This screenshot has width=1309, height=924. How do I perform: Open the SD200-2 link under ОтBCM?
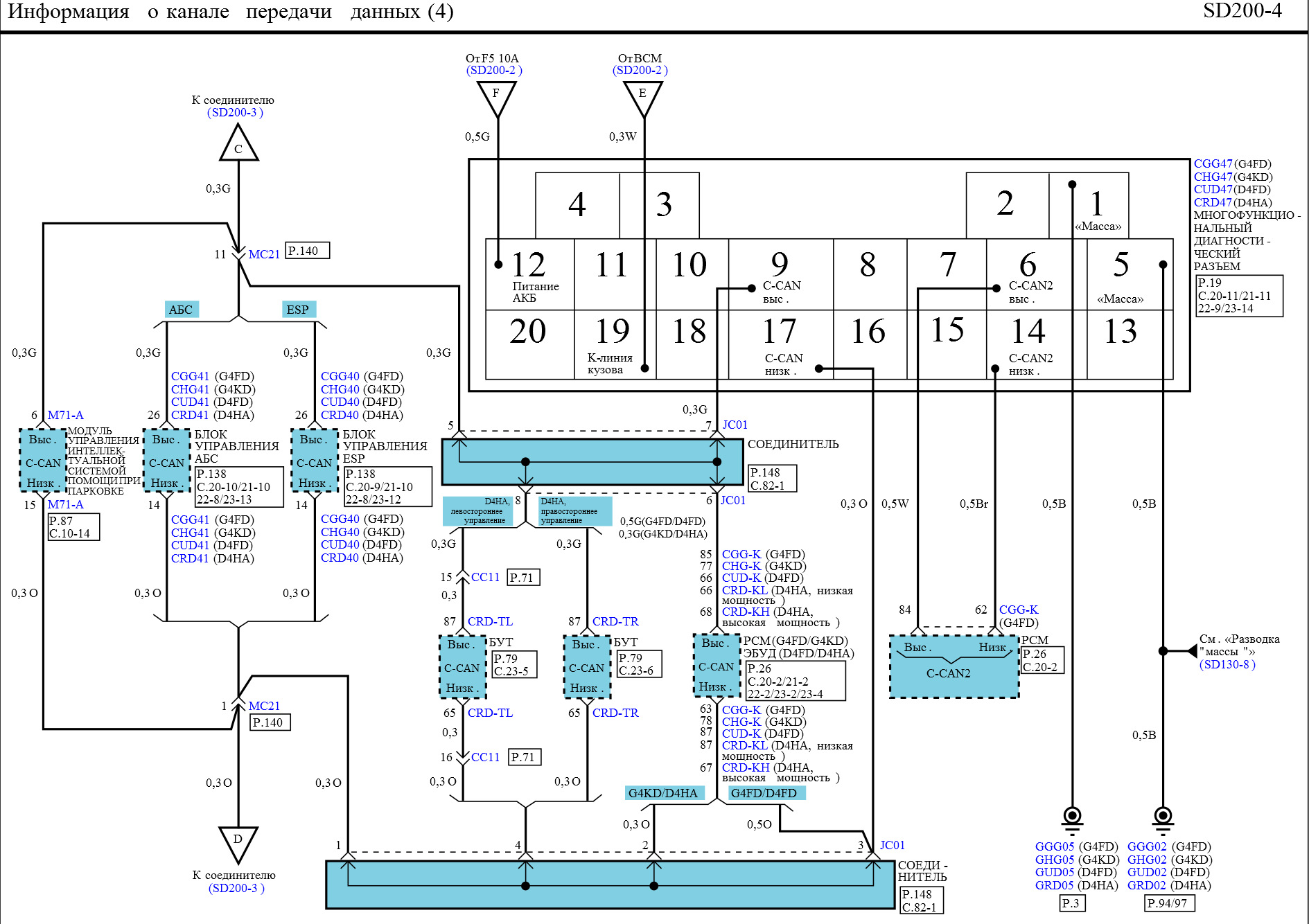(640, 71)
